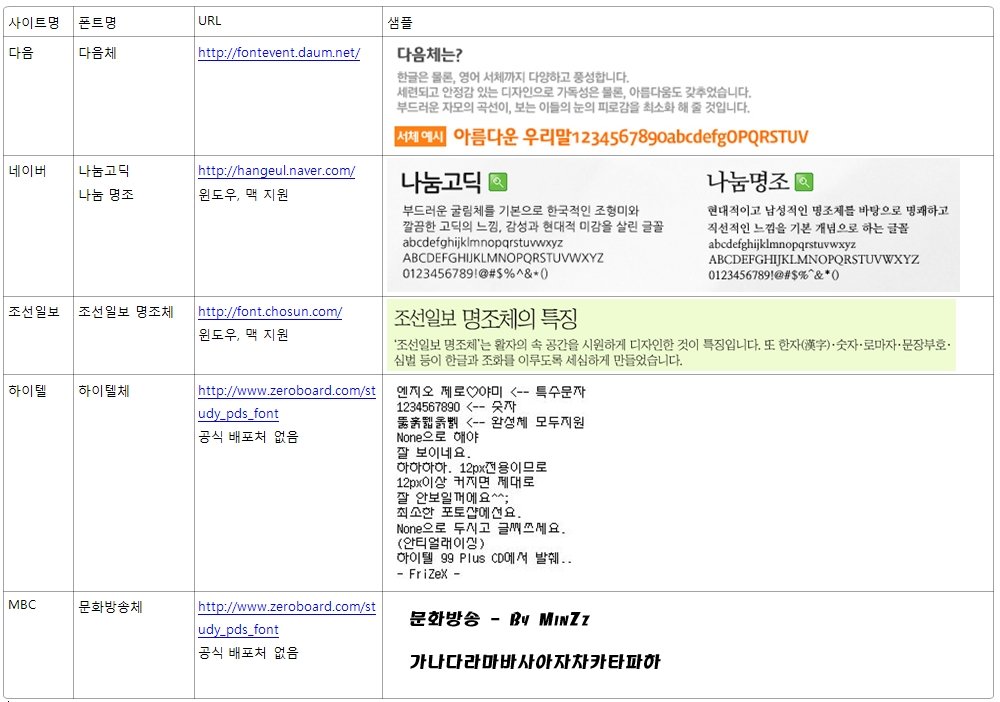Click the URL column header
This screenshot has width=1000, height=702.
pyautogui.click(x=210, y=20)
